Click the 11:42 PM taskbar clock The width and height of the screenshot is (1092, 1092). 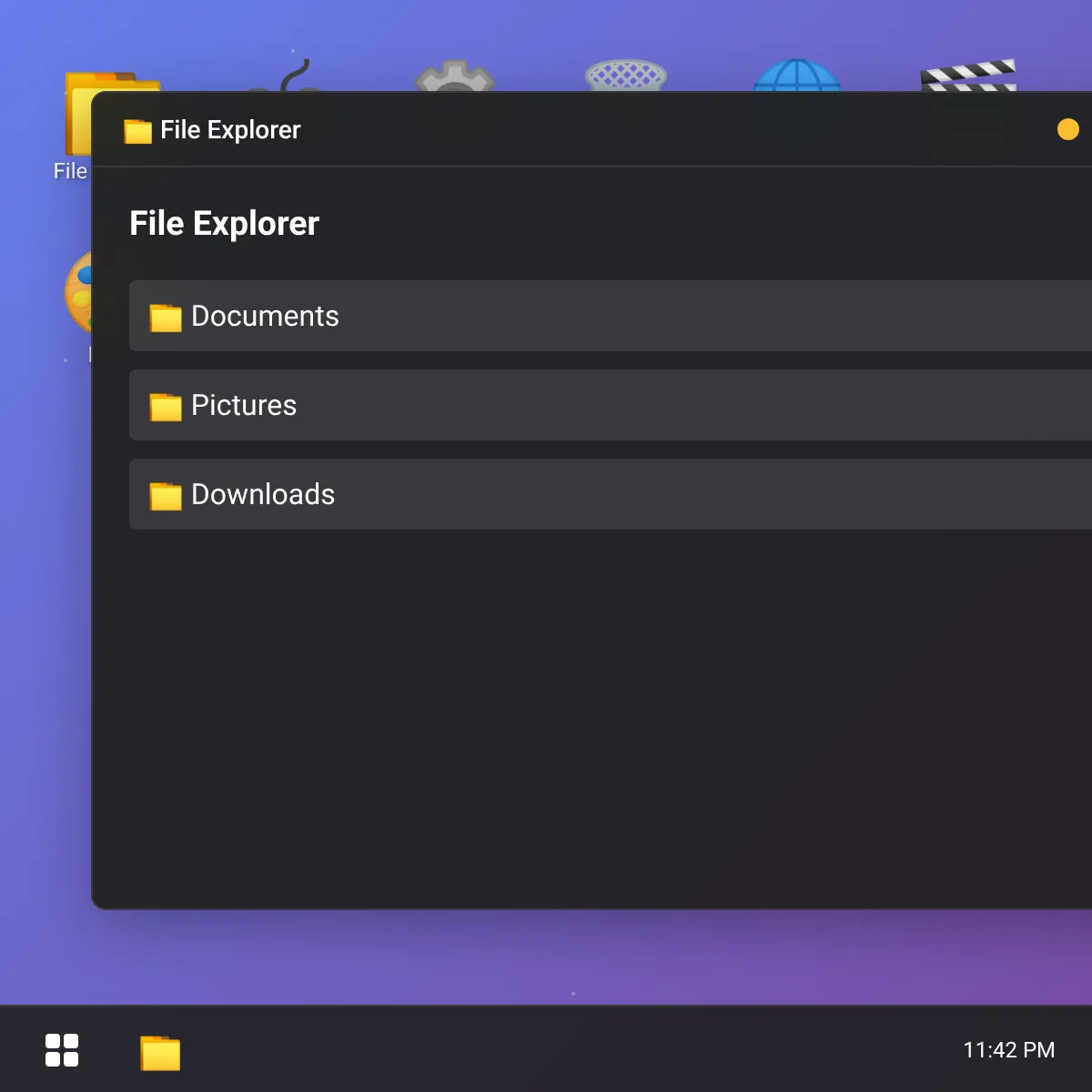coord(1008,1050)
